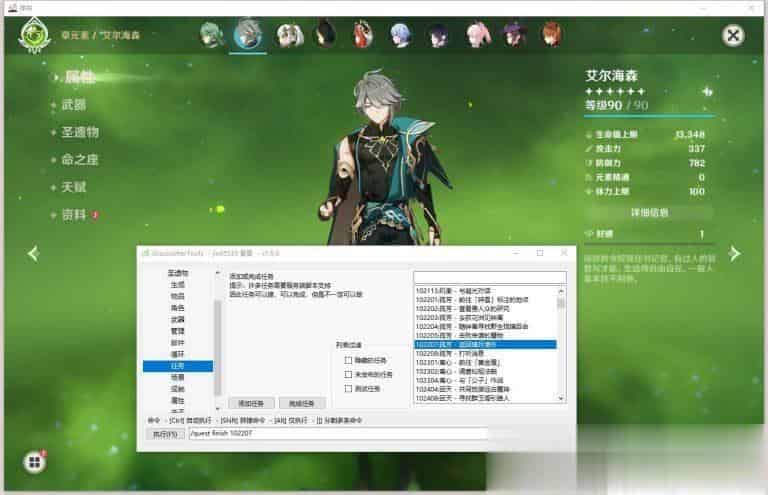Click the 添加任务 add quest button
768x495 pixels.
click(251, 403)
